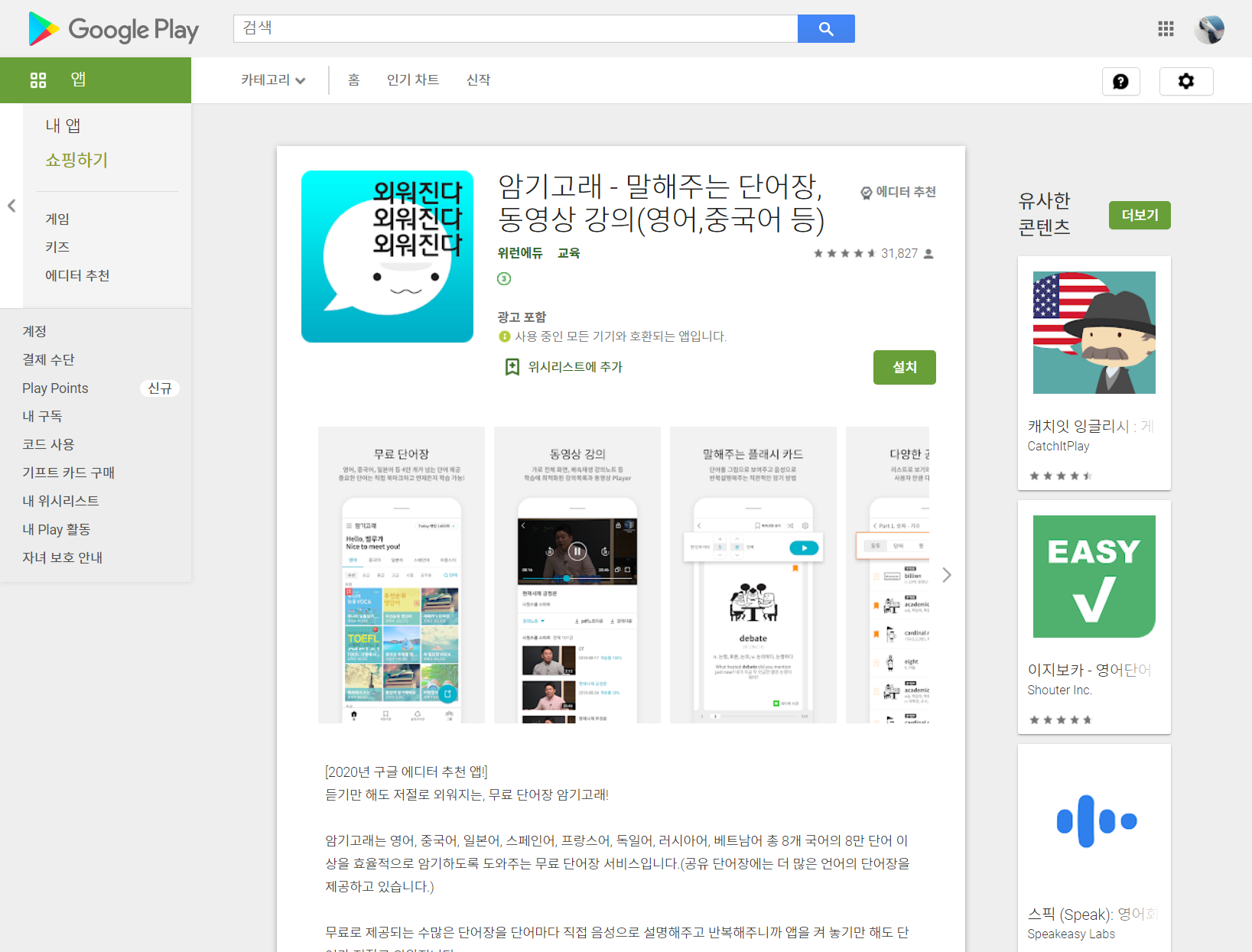The height and width of the screenshot is (952, 1252).
Task: Click the 신규 badge next to Play Points
Action: [x=160, y=388]
